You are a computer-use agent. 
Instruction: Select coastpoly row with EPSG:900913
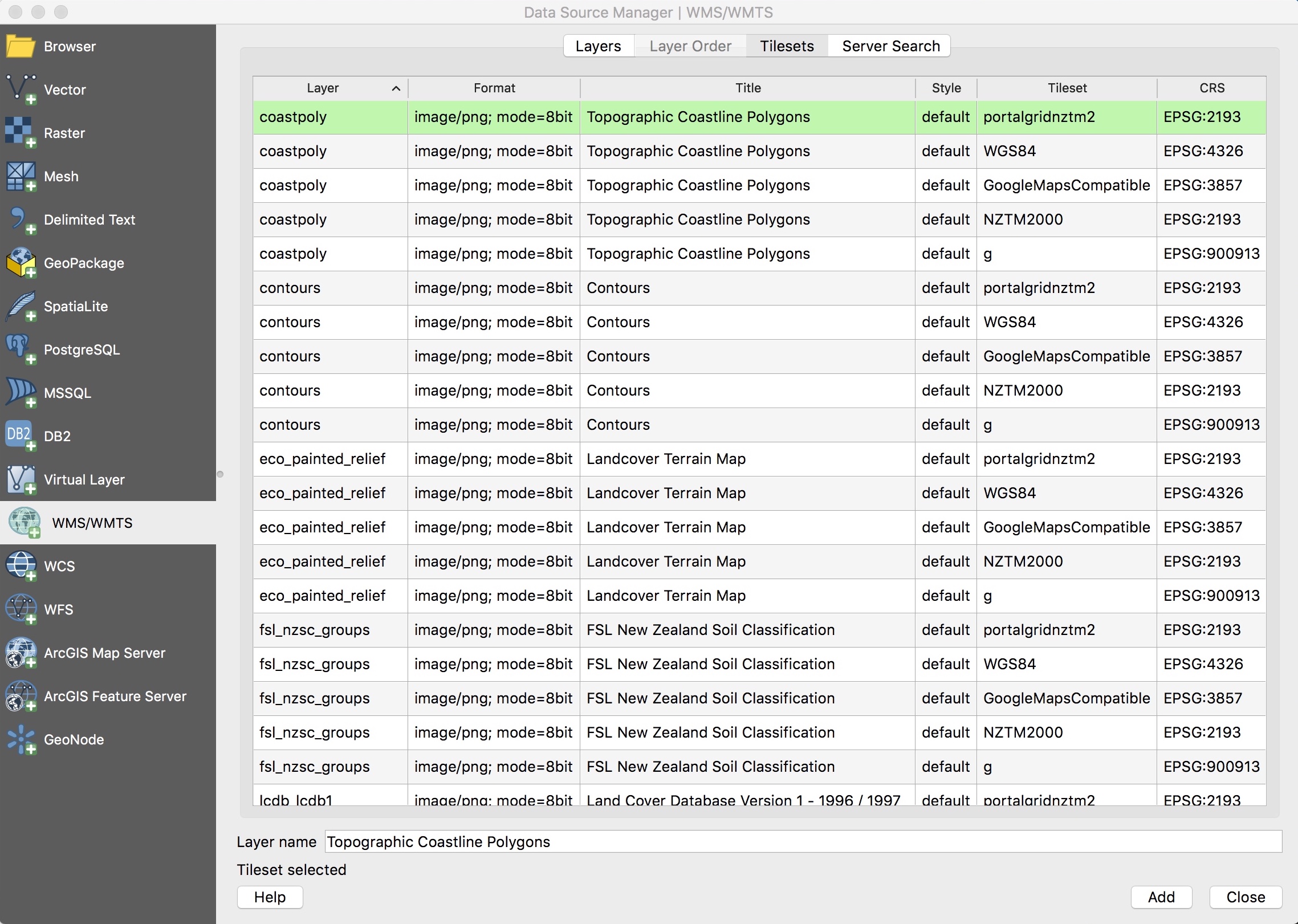(x=759, y=254)
